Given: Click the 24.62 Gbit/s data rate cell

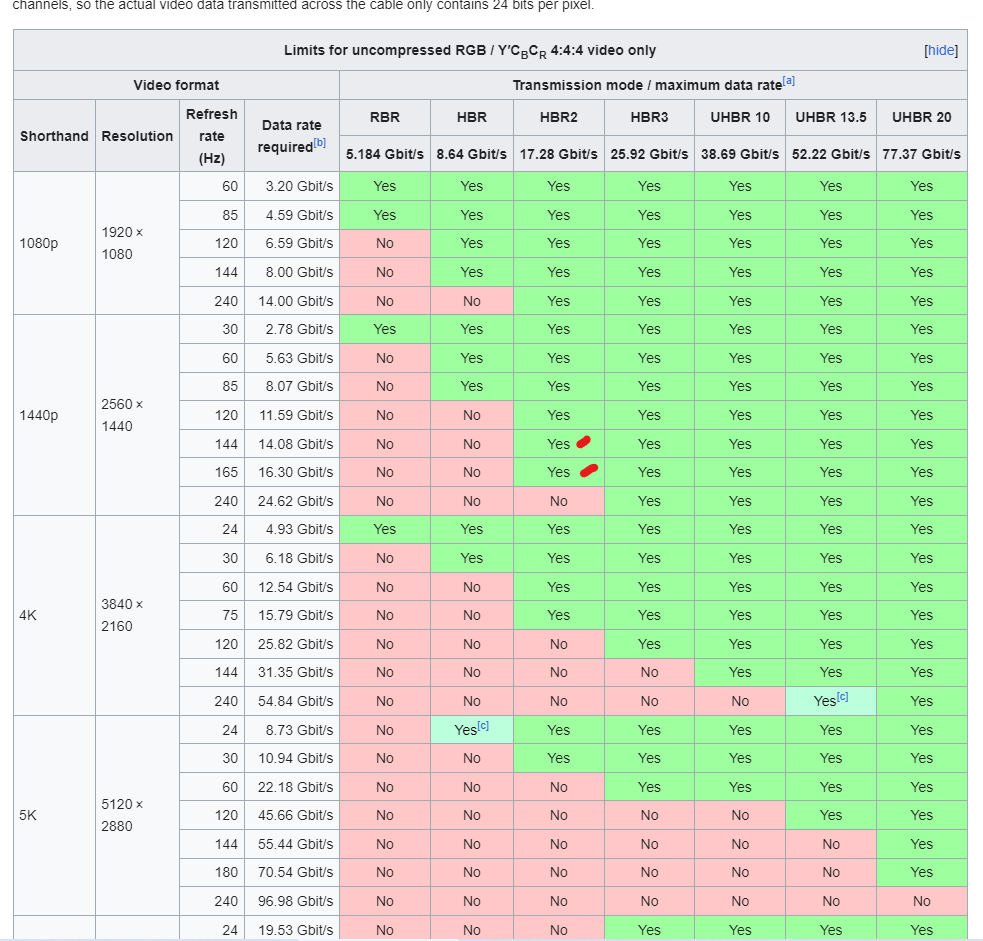Looking at the screenshot, I should pyautogui.click(x=292, y=501).
